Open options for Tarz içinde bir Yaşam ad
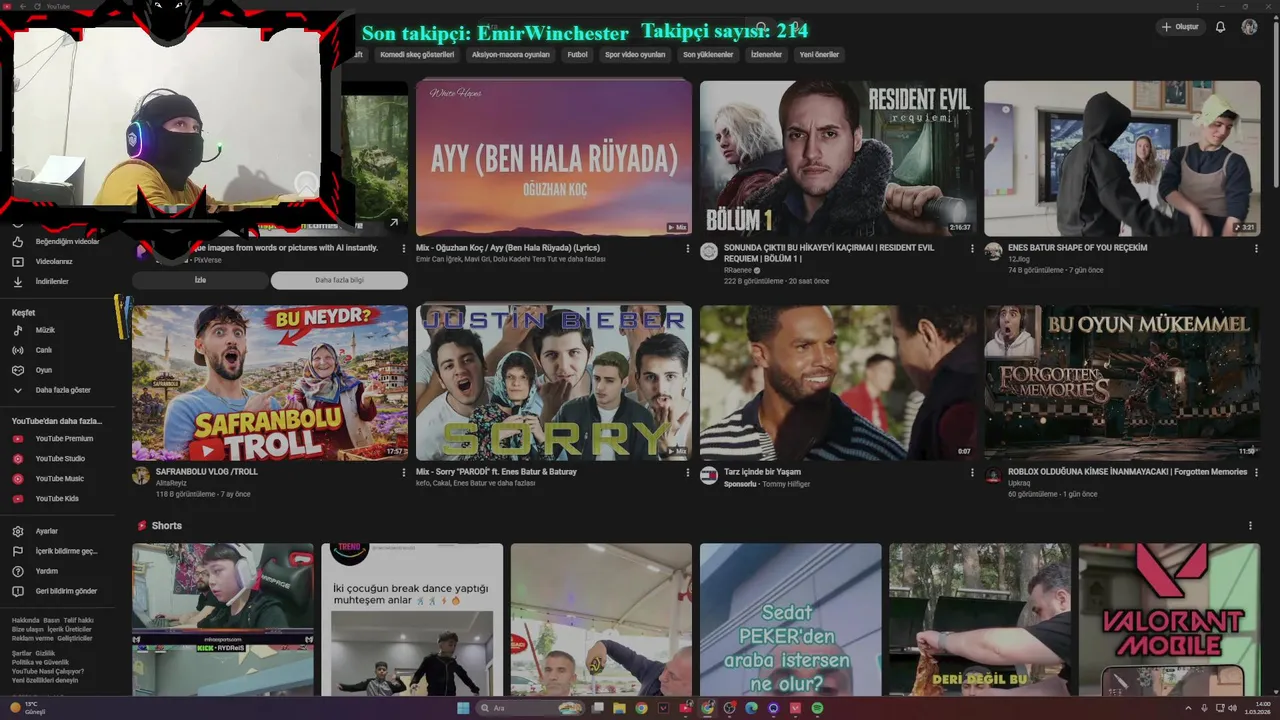This screenshot has width=1280, height=720. point(972,472)
